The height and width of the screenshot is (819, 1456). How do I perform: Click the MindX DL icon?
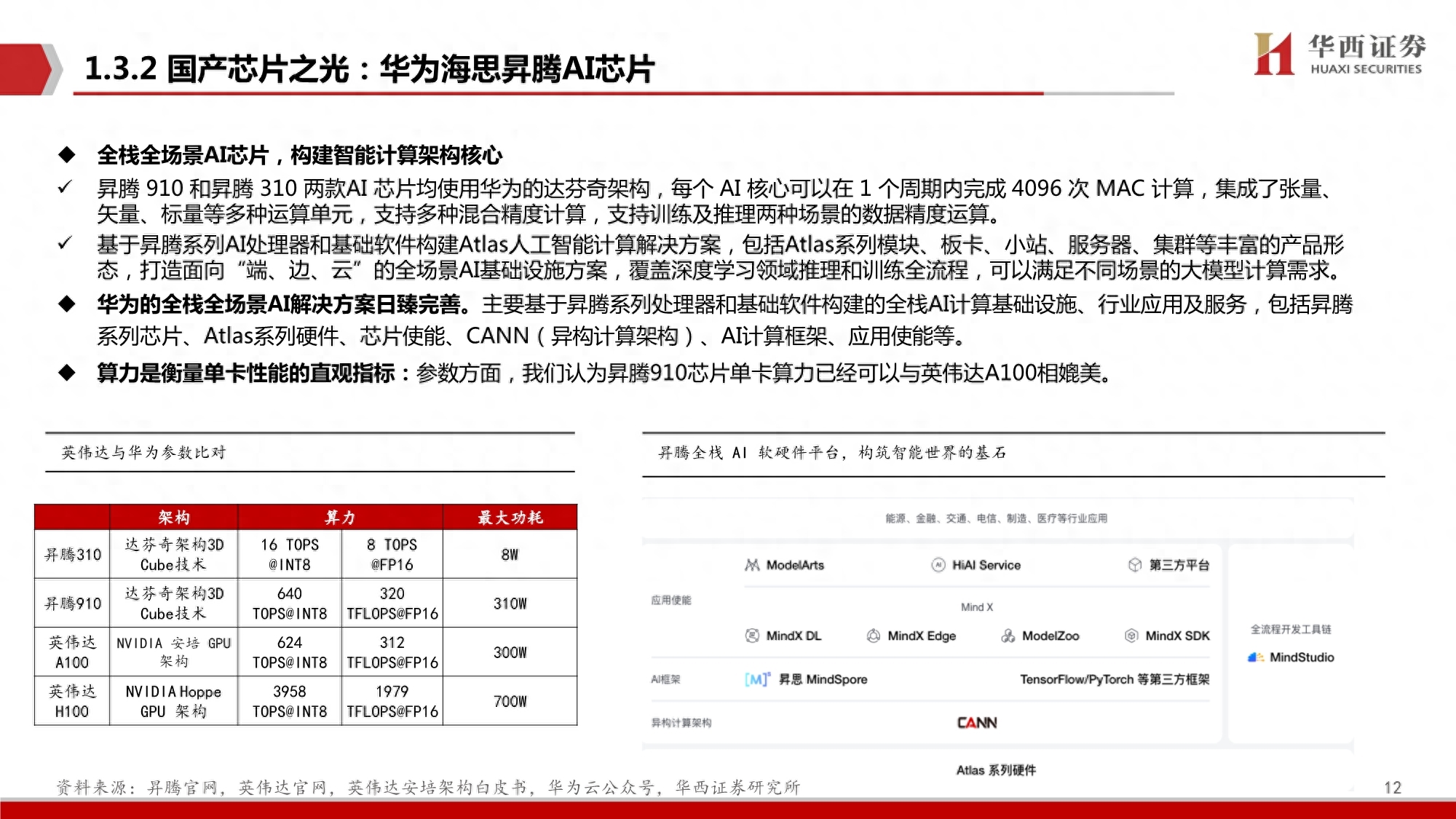tap(752, 636)
